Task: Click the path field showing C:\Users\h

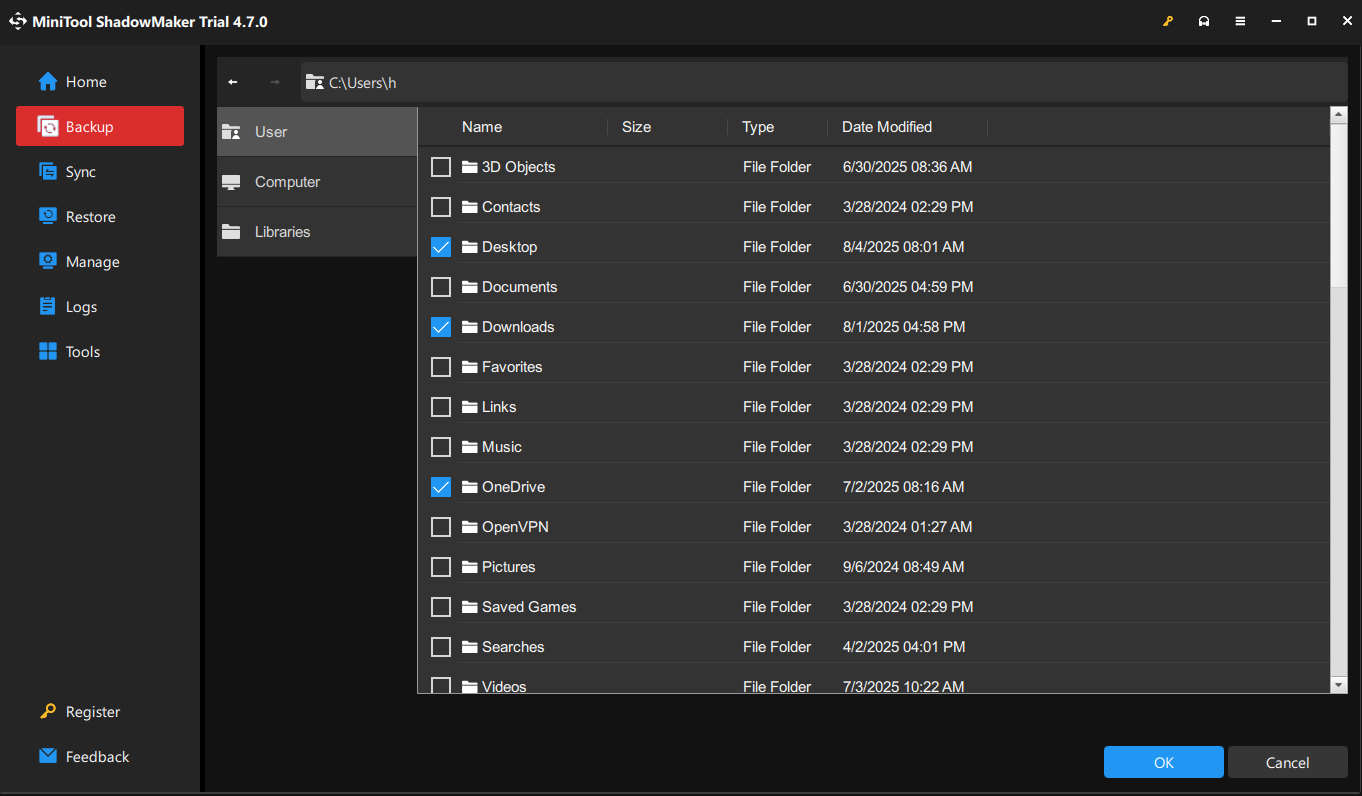Action: tap(700, 82)
